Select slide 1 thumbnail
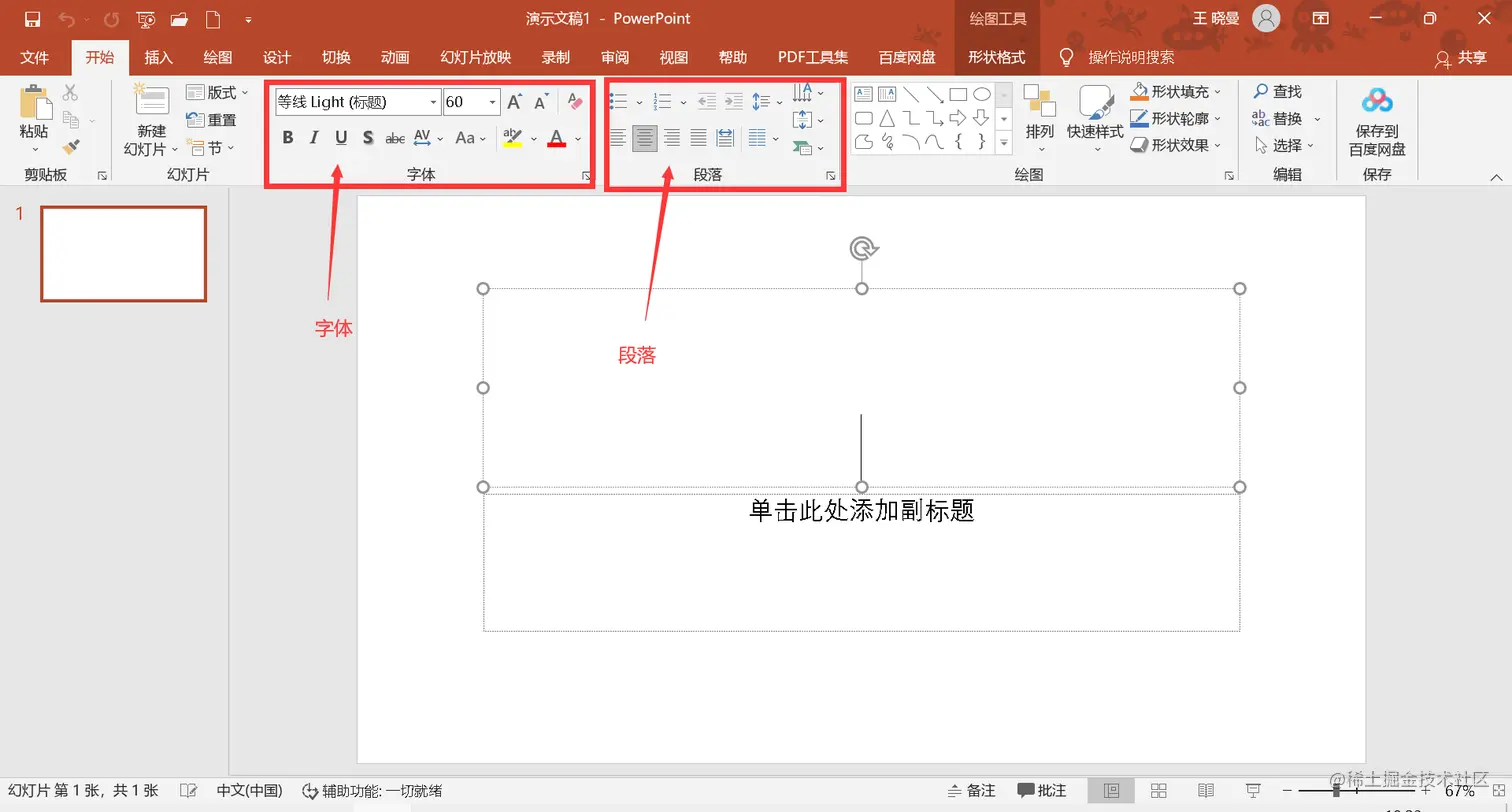Image resolution: width=1512 pixels, height=812 pixels. tap(123, 254)
